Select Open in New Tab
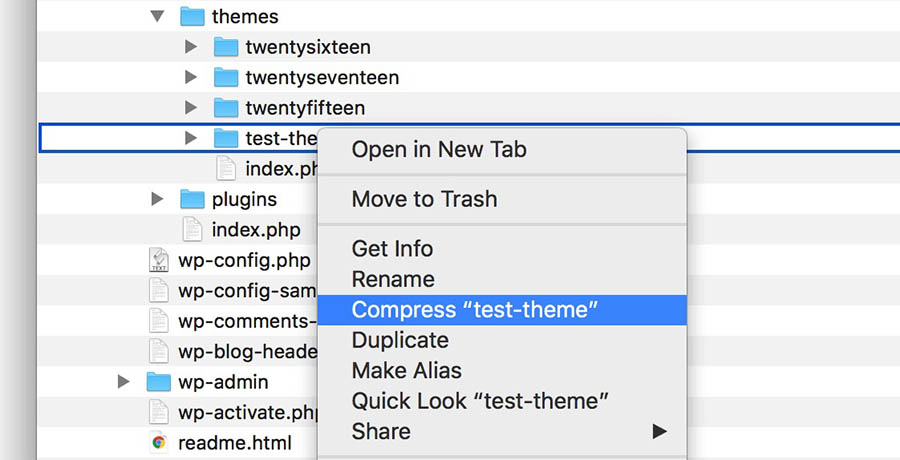Viewport: 900px width, 460px height. pos(439,150)
